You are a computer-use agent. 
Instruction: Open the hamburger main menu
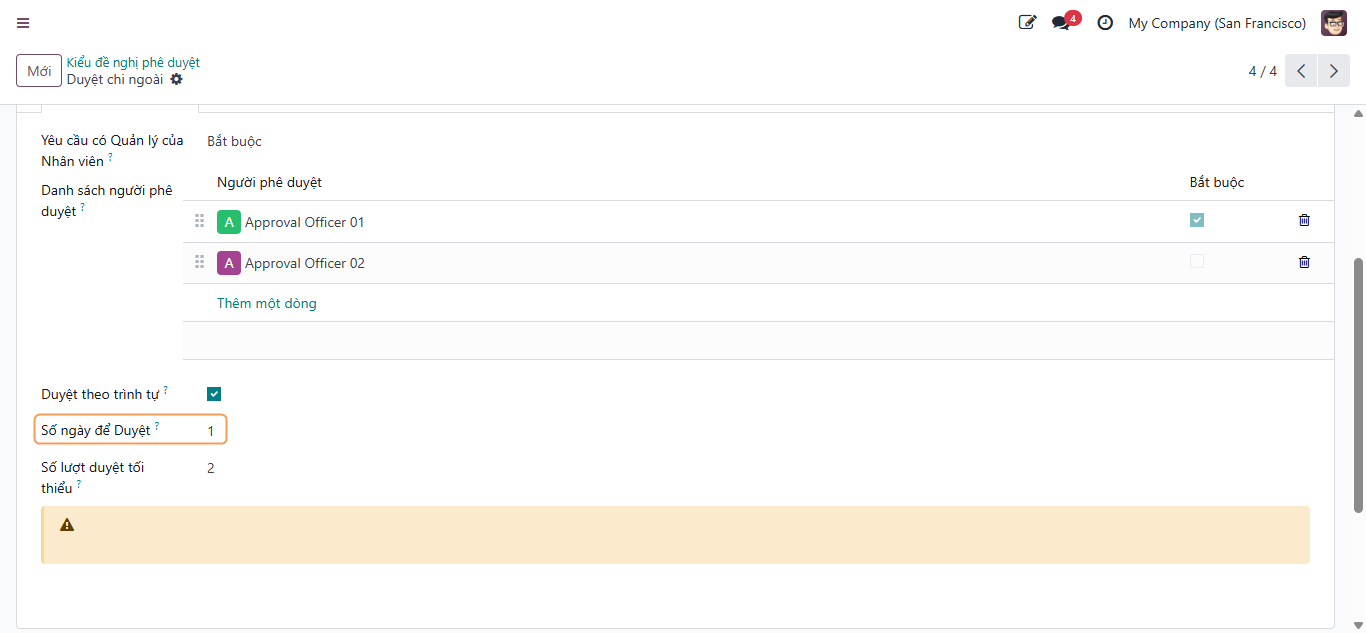coord(23,23)
